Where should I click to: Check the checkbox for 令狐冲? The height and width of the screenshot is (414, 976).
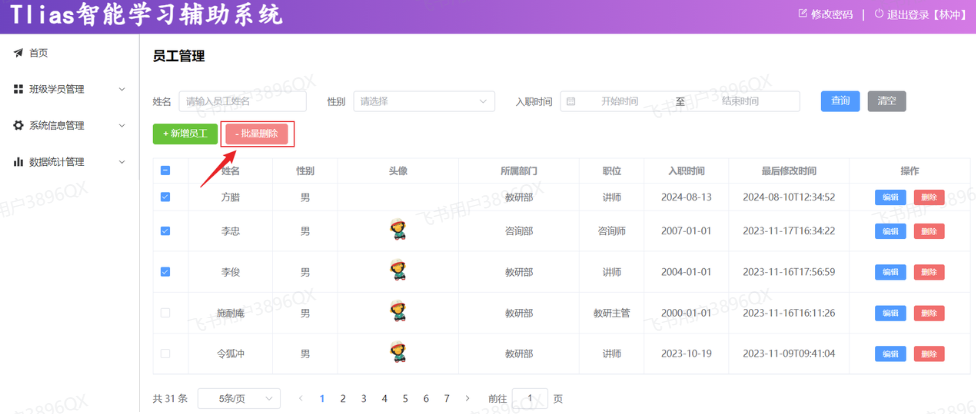(x=166, y=354)
